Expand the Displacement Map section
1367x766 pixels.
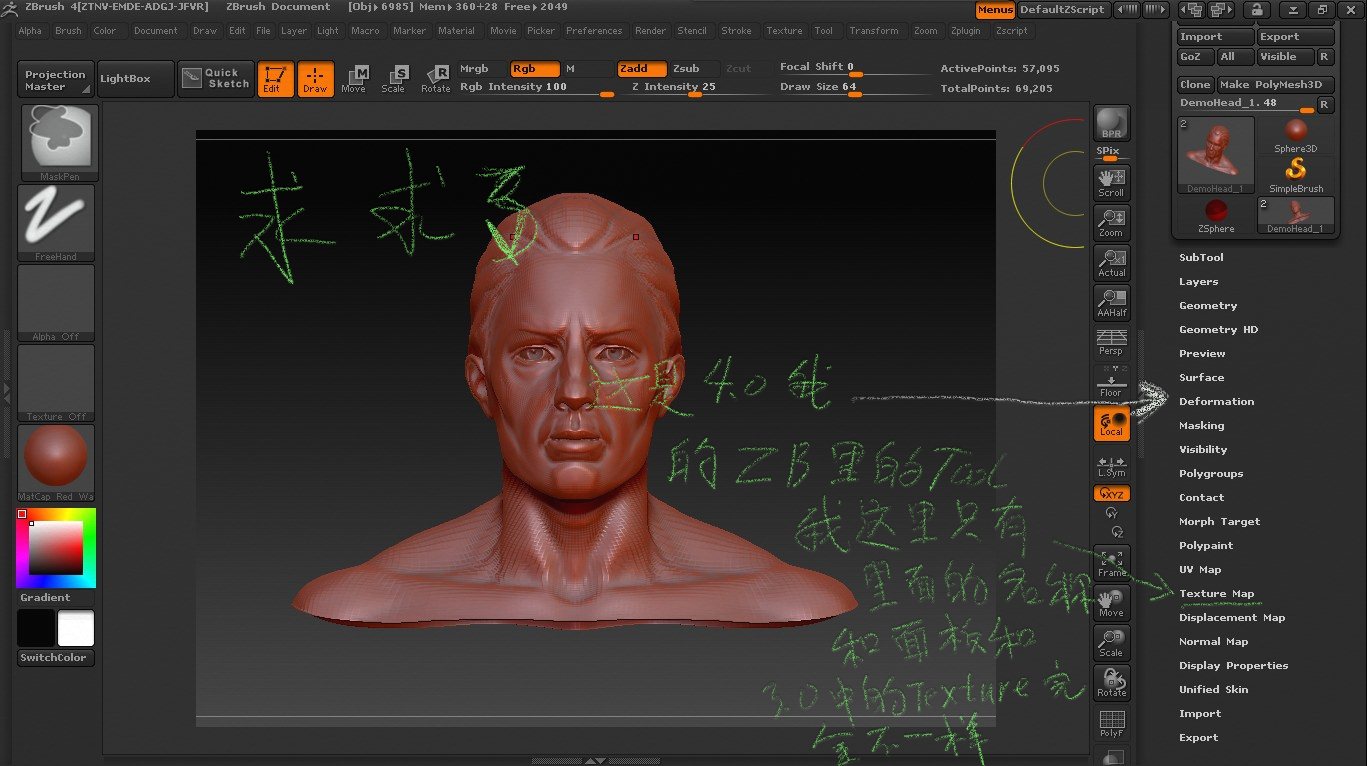1232,617
